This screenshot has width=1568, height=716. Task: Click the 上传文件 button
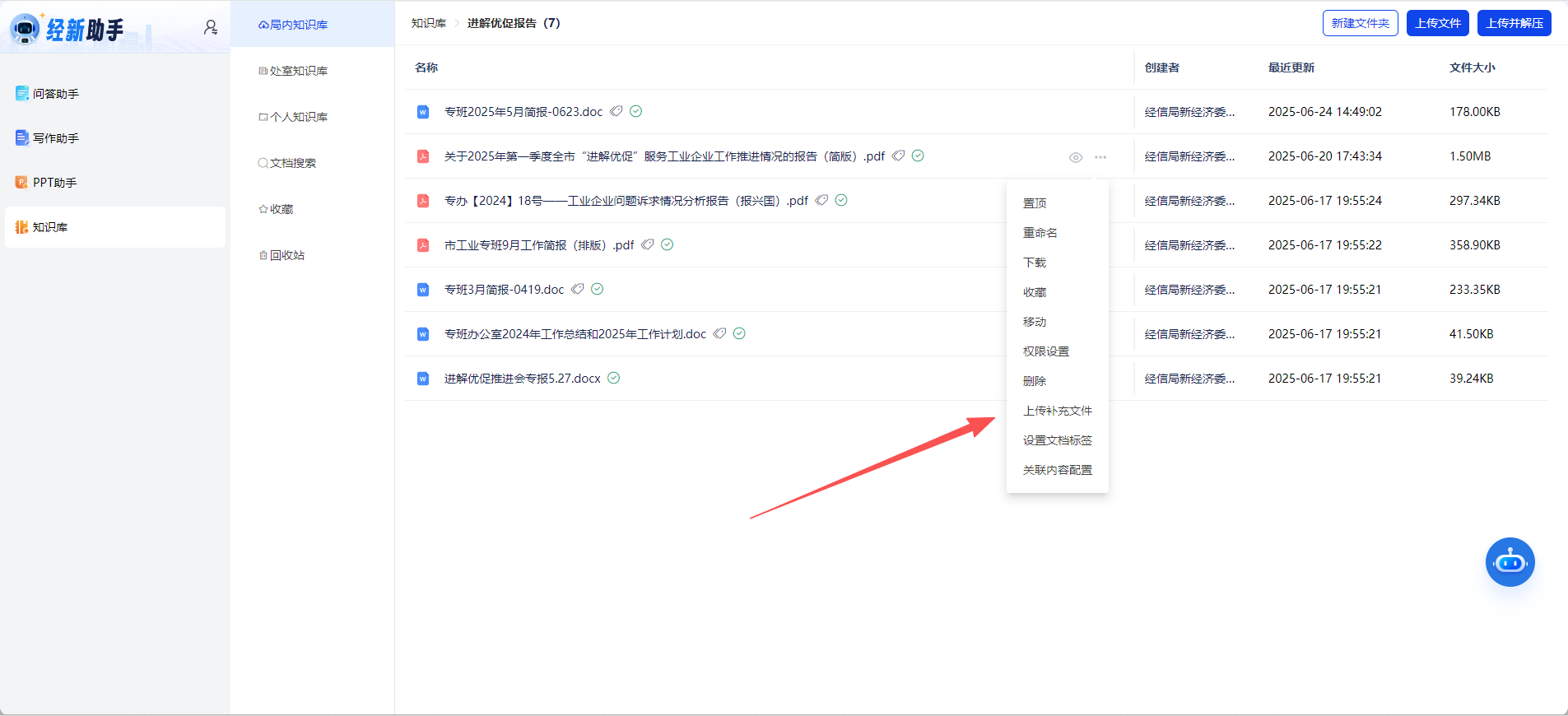[1438, 23]
